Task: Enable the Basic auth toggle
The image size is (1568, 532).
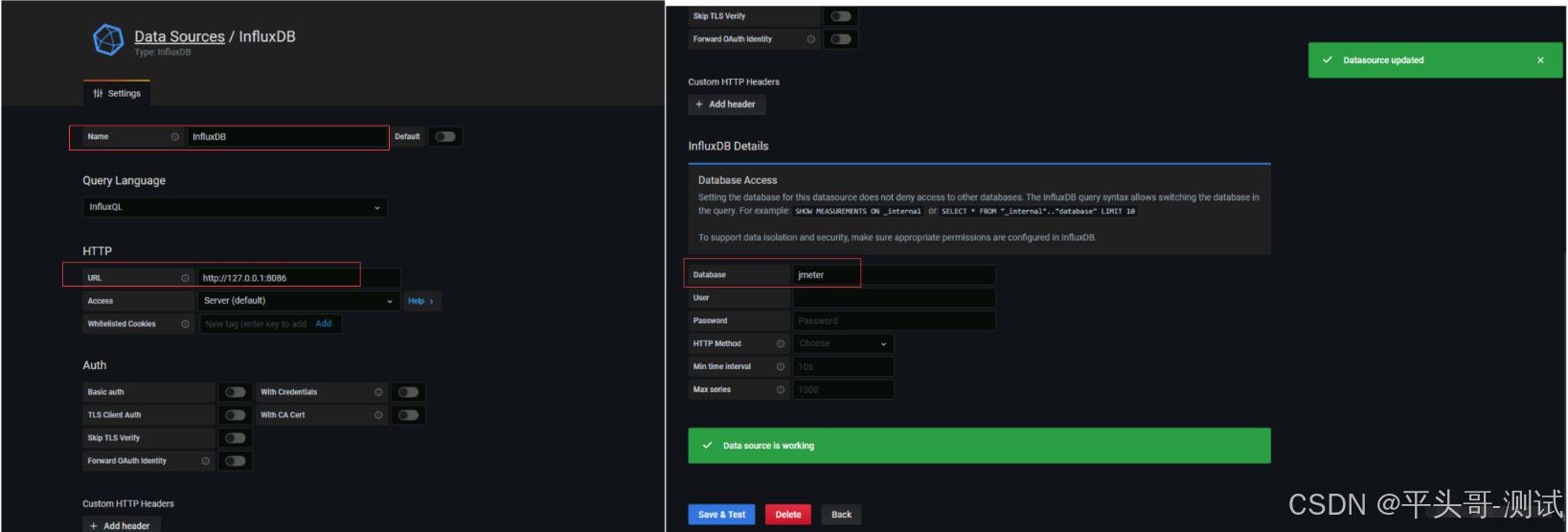Action: 235,392
